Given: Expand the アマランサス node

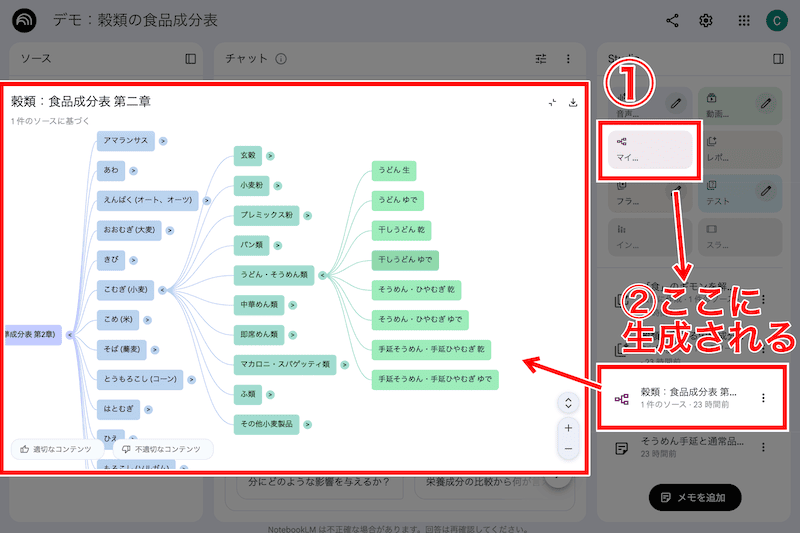Looking at the screenshot, I should 162,141.
